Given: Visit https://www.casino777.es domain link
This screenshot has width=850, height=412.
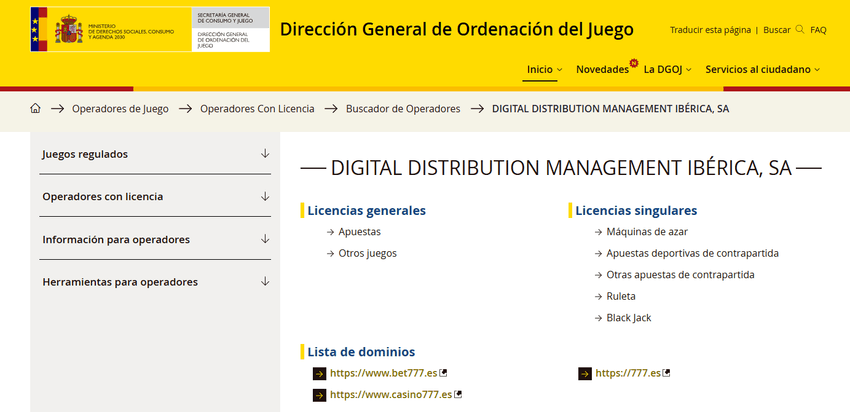Looking at the screenshot, I should tap(391, 394).
